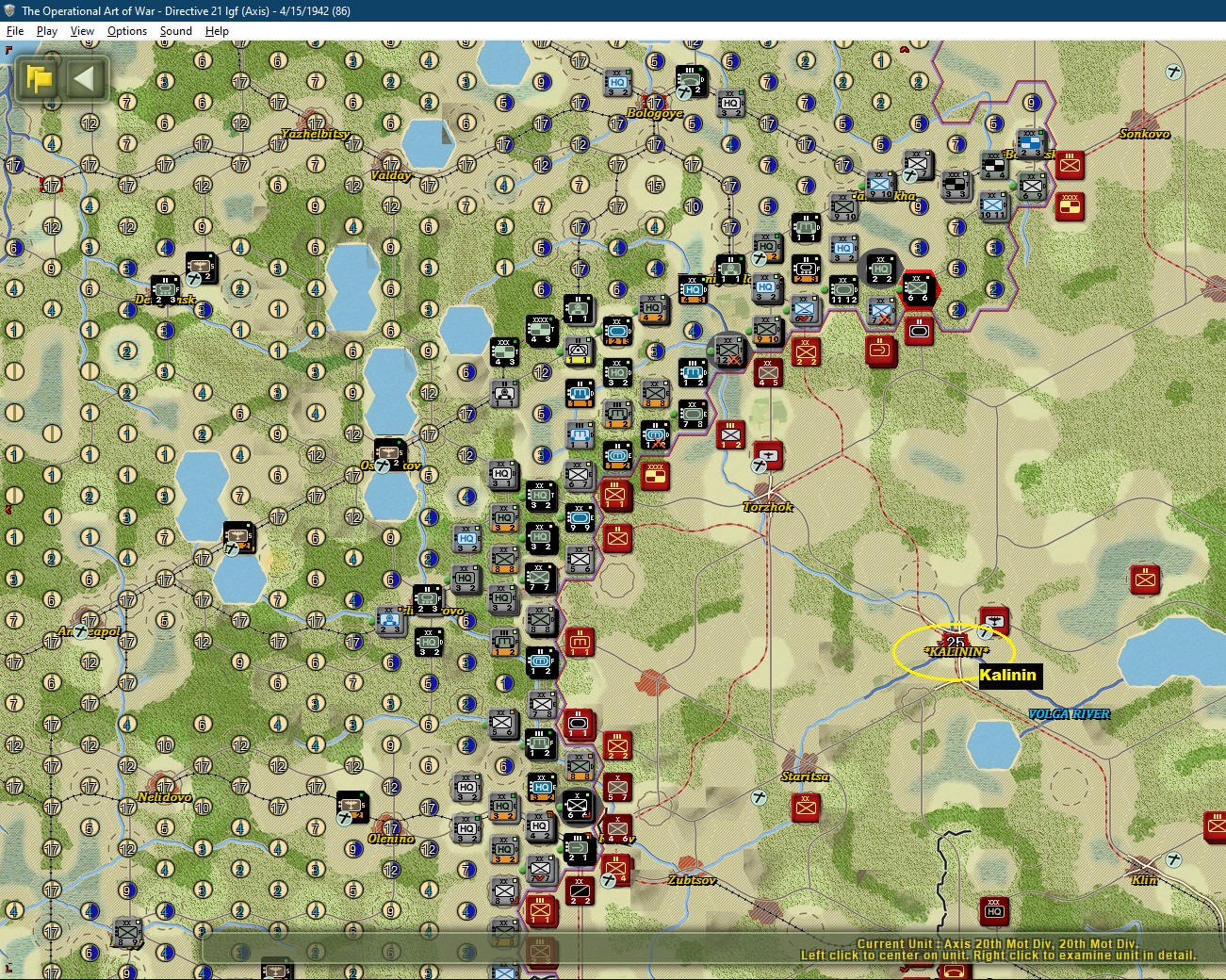The image size is (1226, 980).
Task: Select the light-blue HQ counter northwest of Bologoye
Action: [x=617, y=83]
